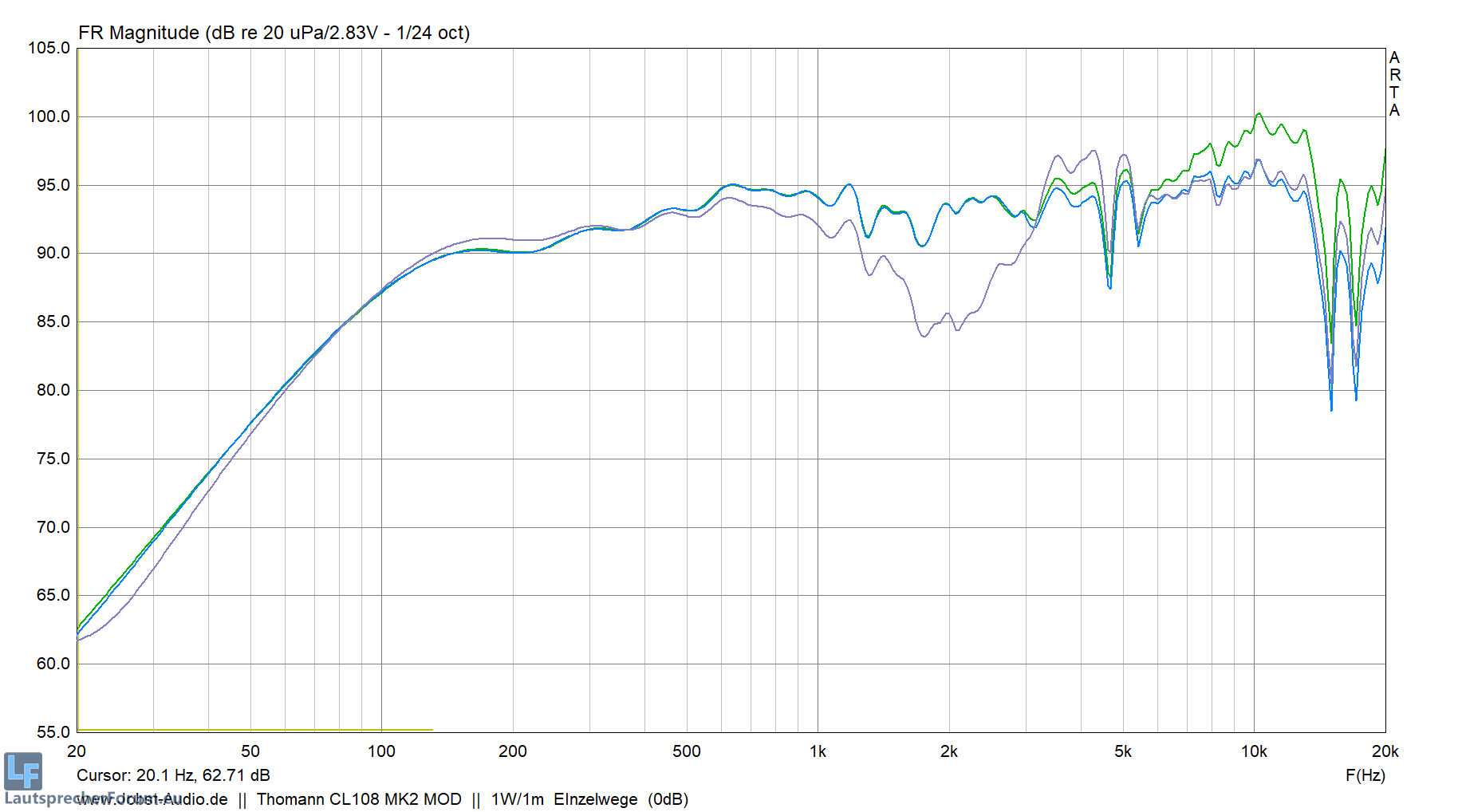Screen dimensions: 1462x812
Task: Click the 100 Hz axis label
Action: point(381,751)
